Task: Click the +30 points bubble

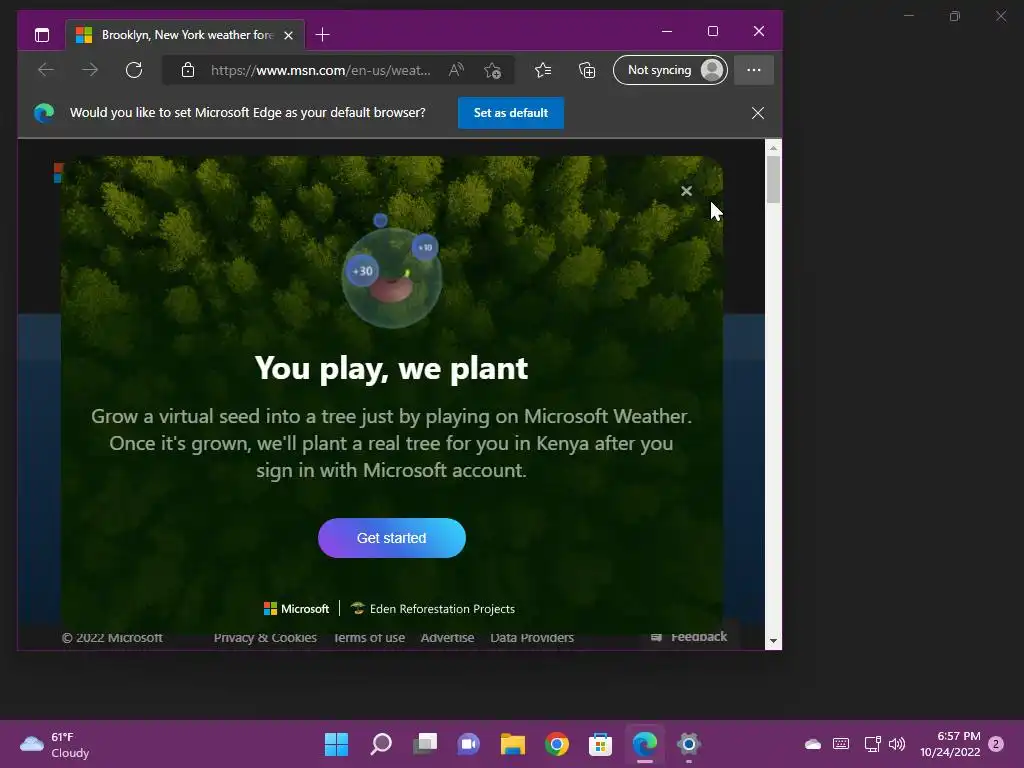Action: tap(362, 270)
